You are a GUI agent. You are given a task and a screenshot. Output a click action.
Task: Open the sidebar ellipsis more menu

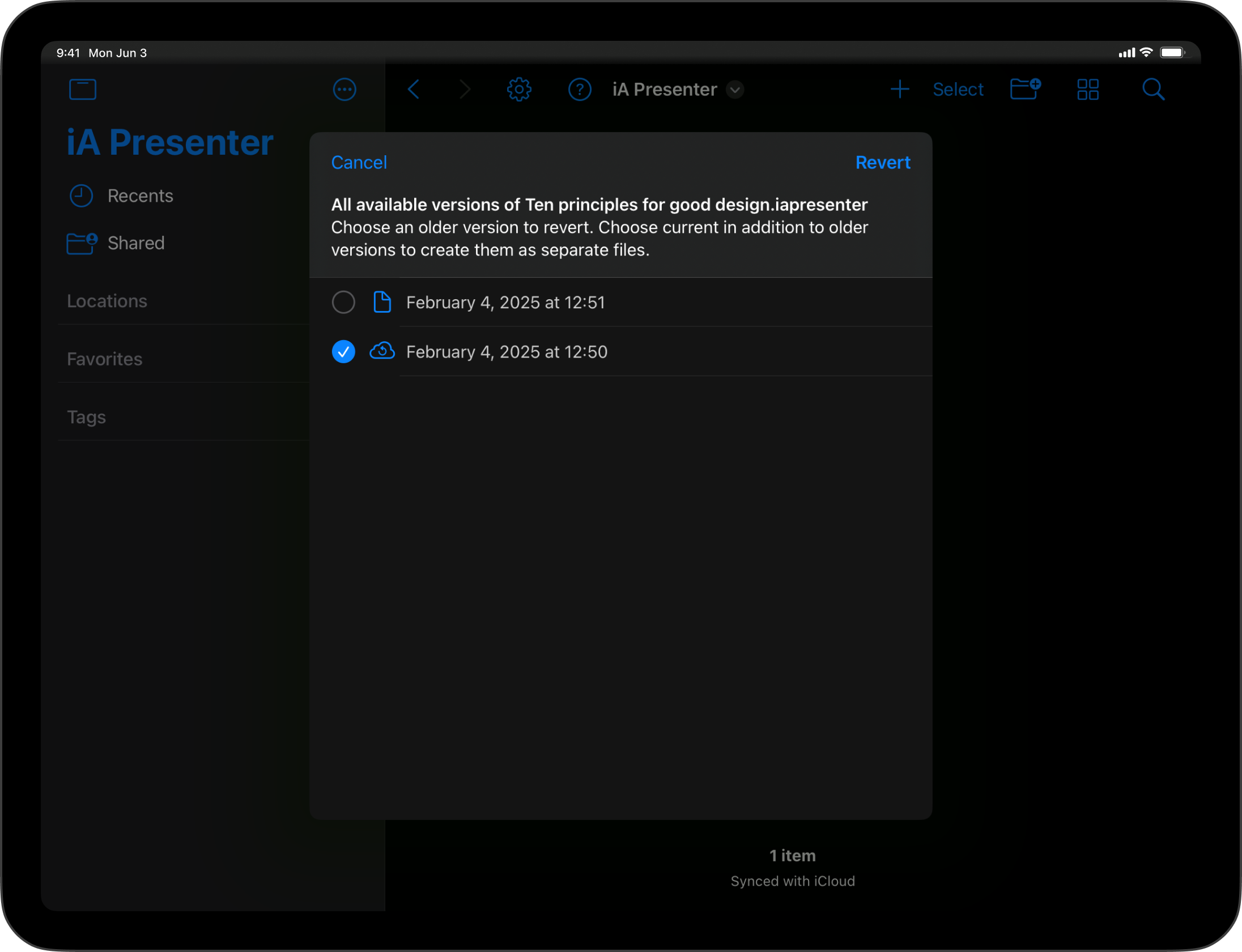pos(344,90)
